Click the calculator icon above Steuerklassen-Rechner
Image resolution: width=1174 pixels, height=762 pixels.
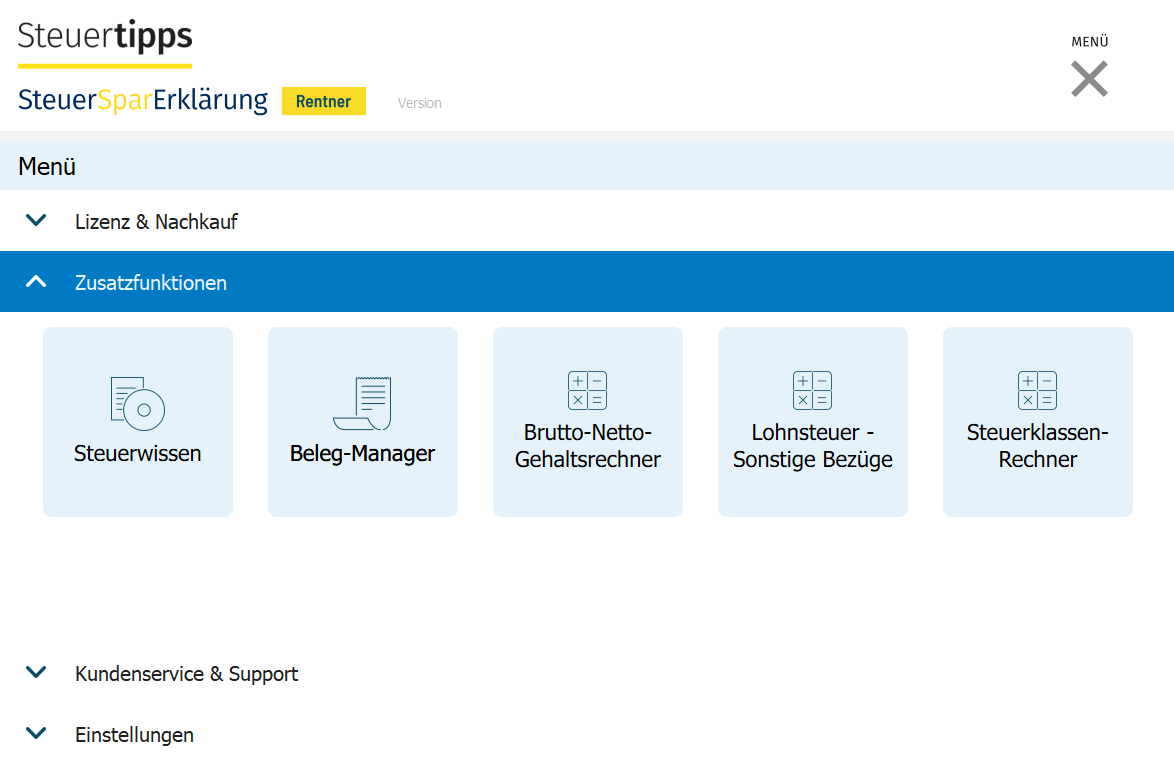[x=1037, y=390]
